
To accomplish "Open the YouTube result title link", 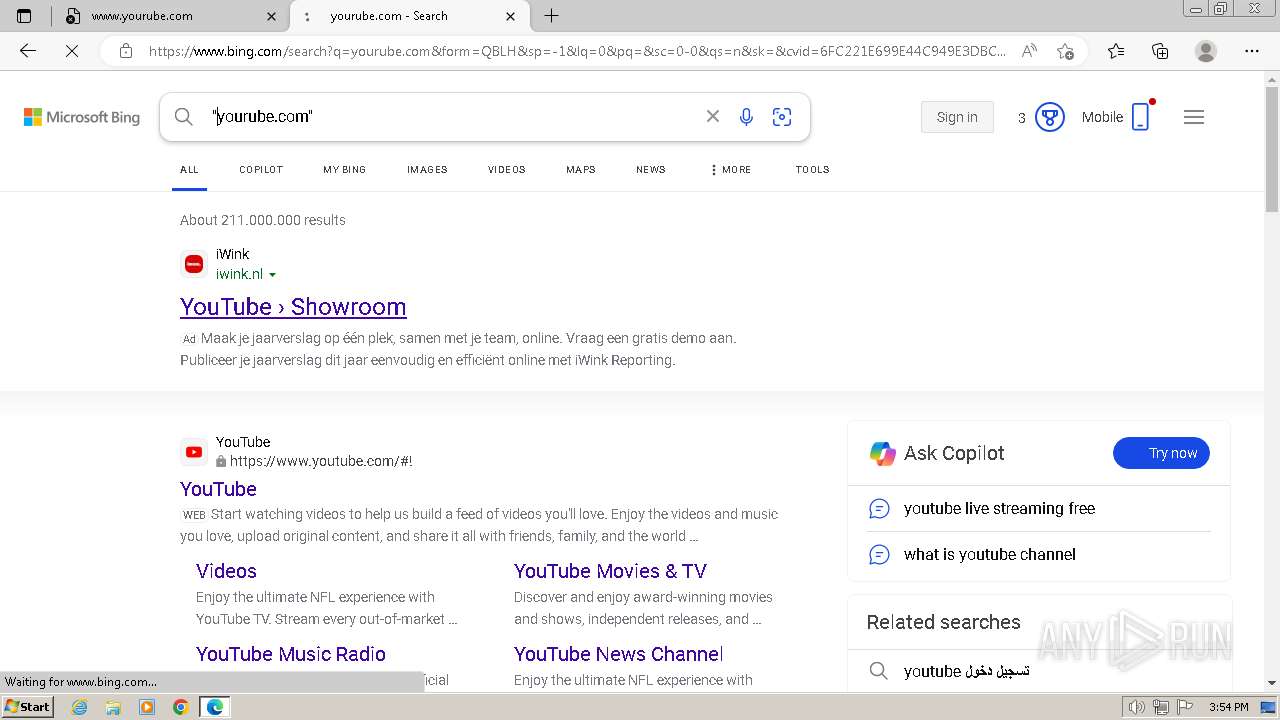I will click(218, 489).
